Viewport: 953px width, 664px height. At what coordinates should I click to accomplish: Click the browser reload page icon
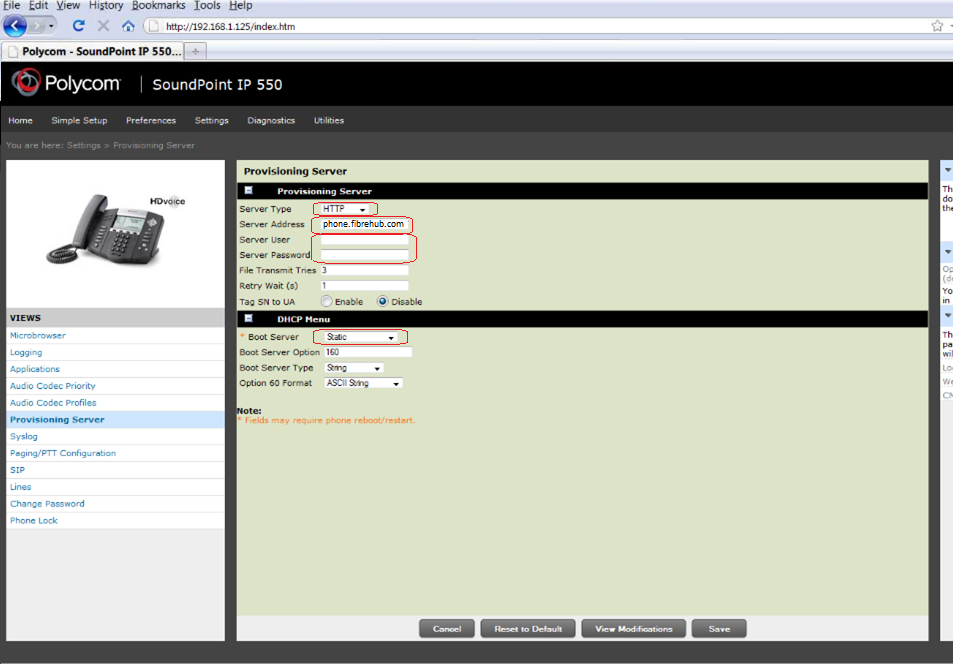[x=79, y=26]
